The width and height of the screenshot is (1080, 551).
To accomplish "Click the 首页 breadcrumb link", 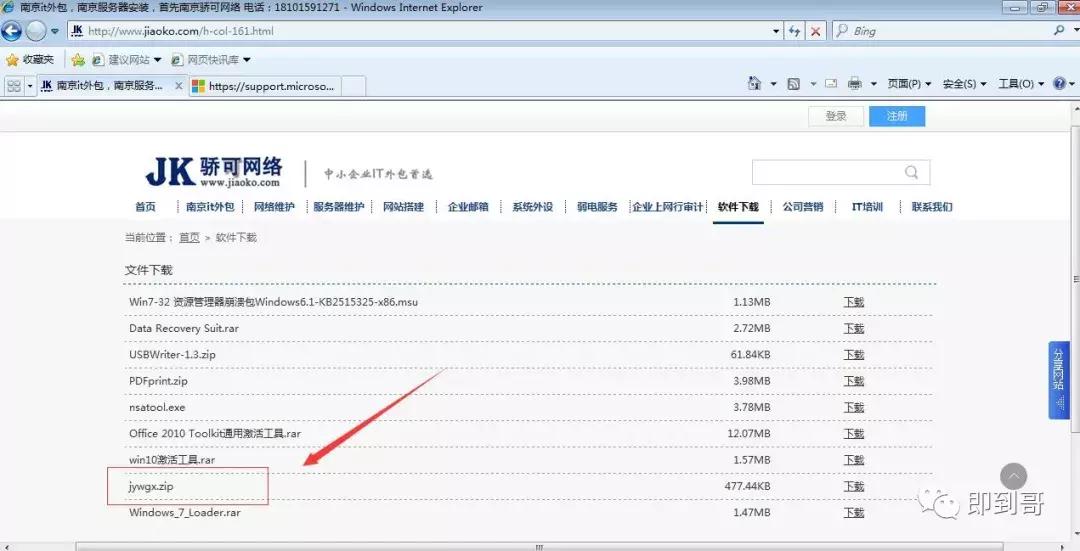I will (x=189, y=238).
